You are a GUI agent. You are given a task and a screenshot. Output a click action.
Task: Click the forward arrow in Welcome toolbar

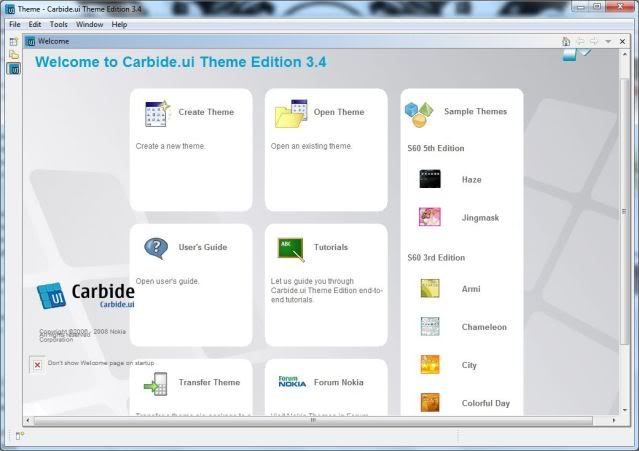coord(594,41)
